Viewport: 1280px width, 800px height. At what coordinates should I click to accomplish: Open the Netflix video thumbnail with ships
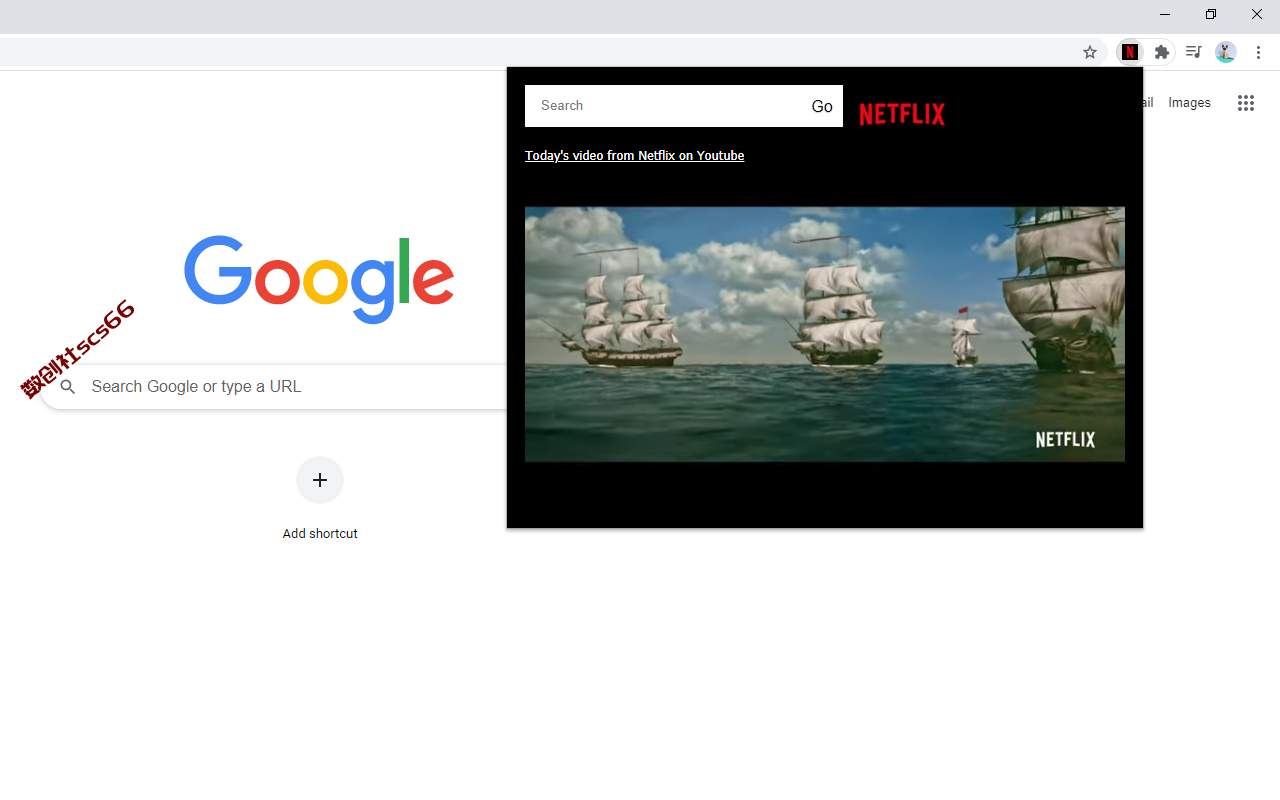(x=825, y=334)
